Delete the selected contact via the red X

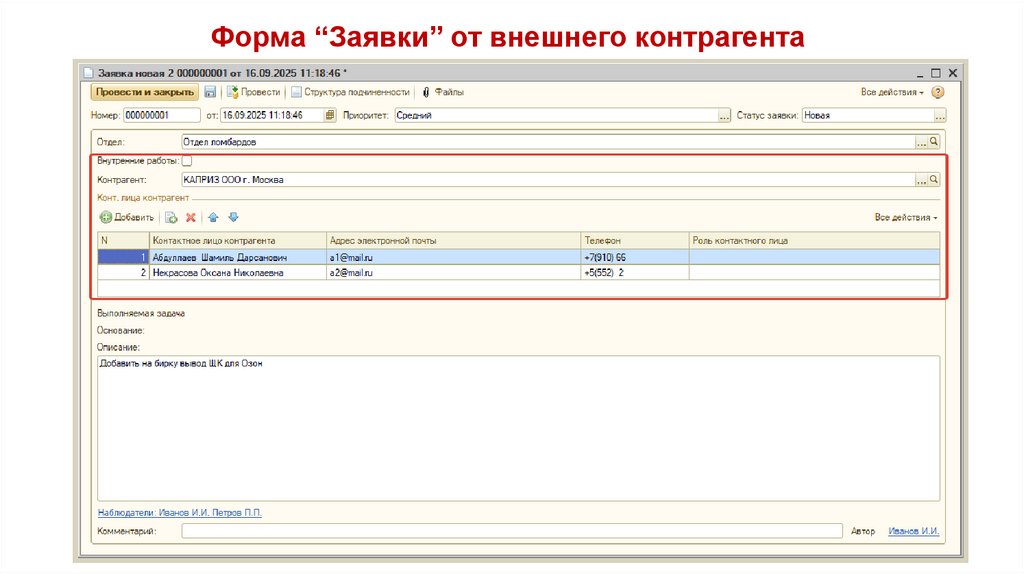(x=191, y=217)
